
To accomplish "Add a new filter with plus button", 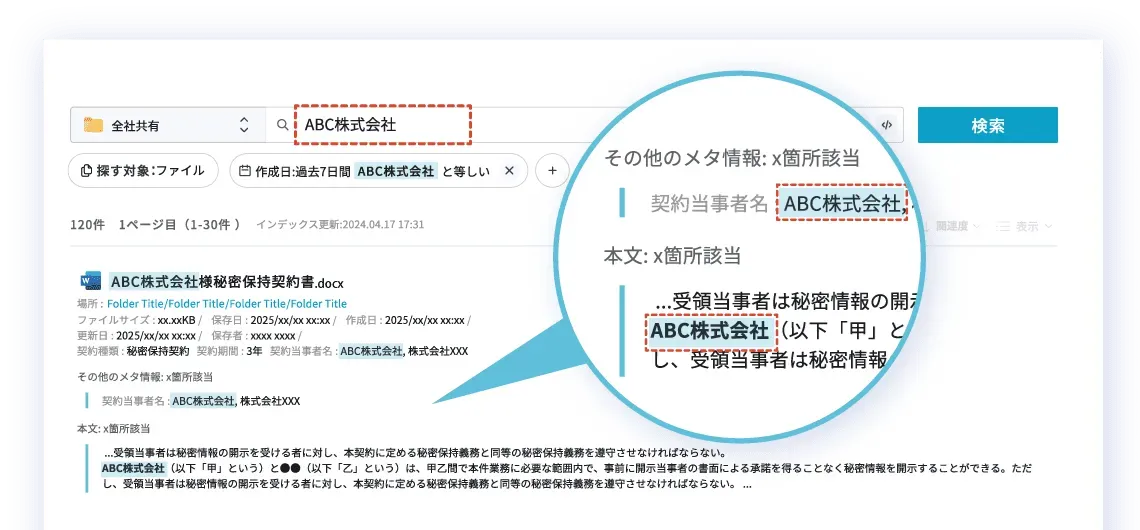I will tap(551, 171).
